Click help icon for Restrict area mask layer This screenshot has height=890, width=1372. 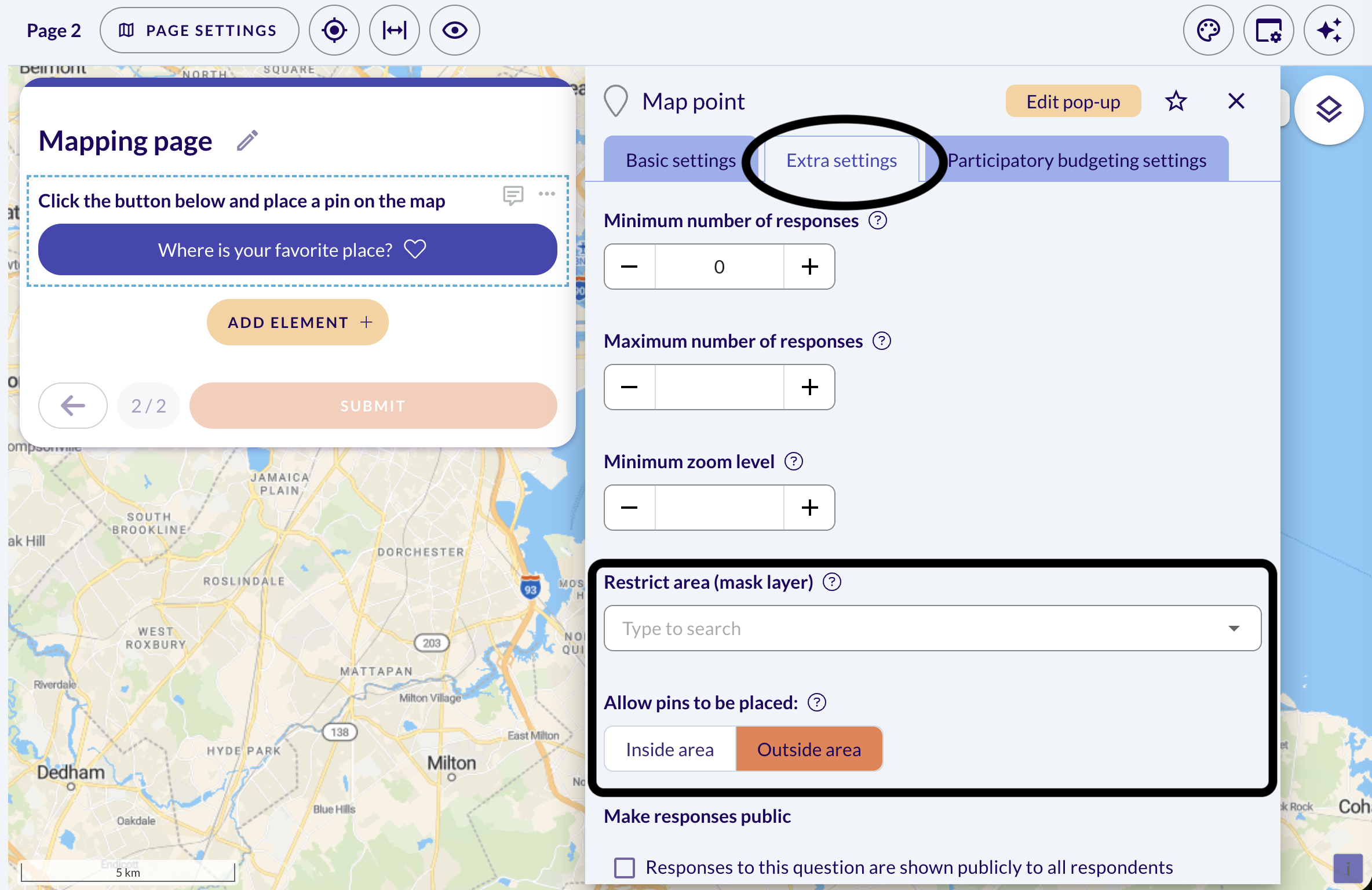(x=832, y=582)
